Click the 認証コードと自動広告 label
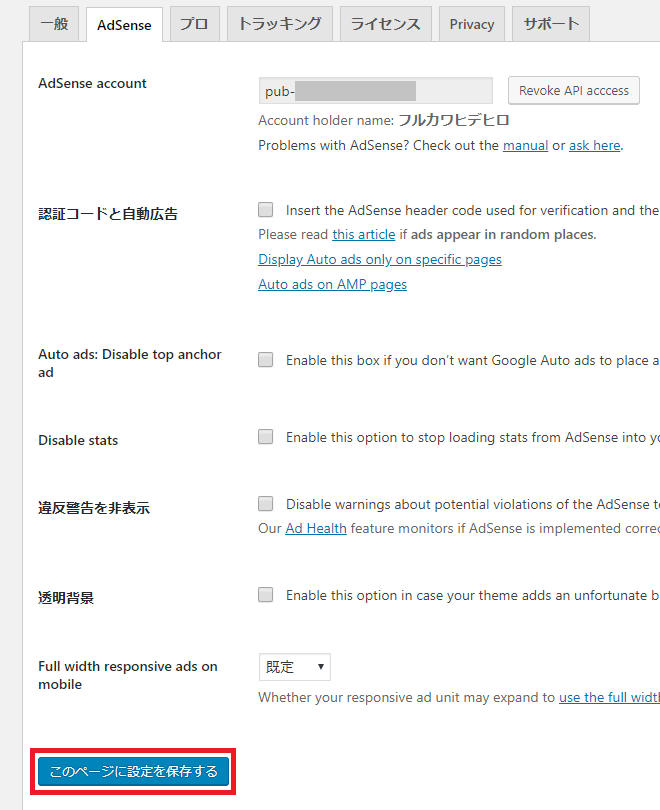Viewport: 660px width, 810px height. [x=108, y=214]
